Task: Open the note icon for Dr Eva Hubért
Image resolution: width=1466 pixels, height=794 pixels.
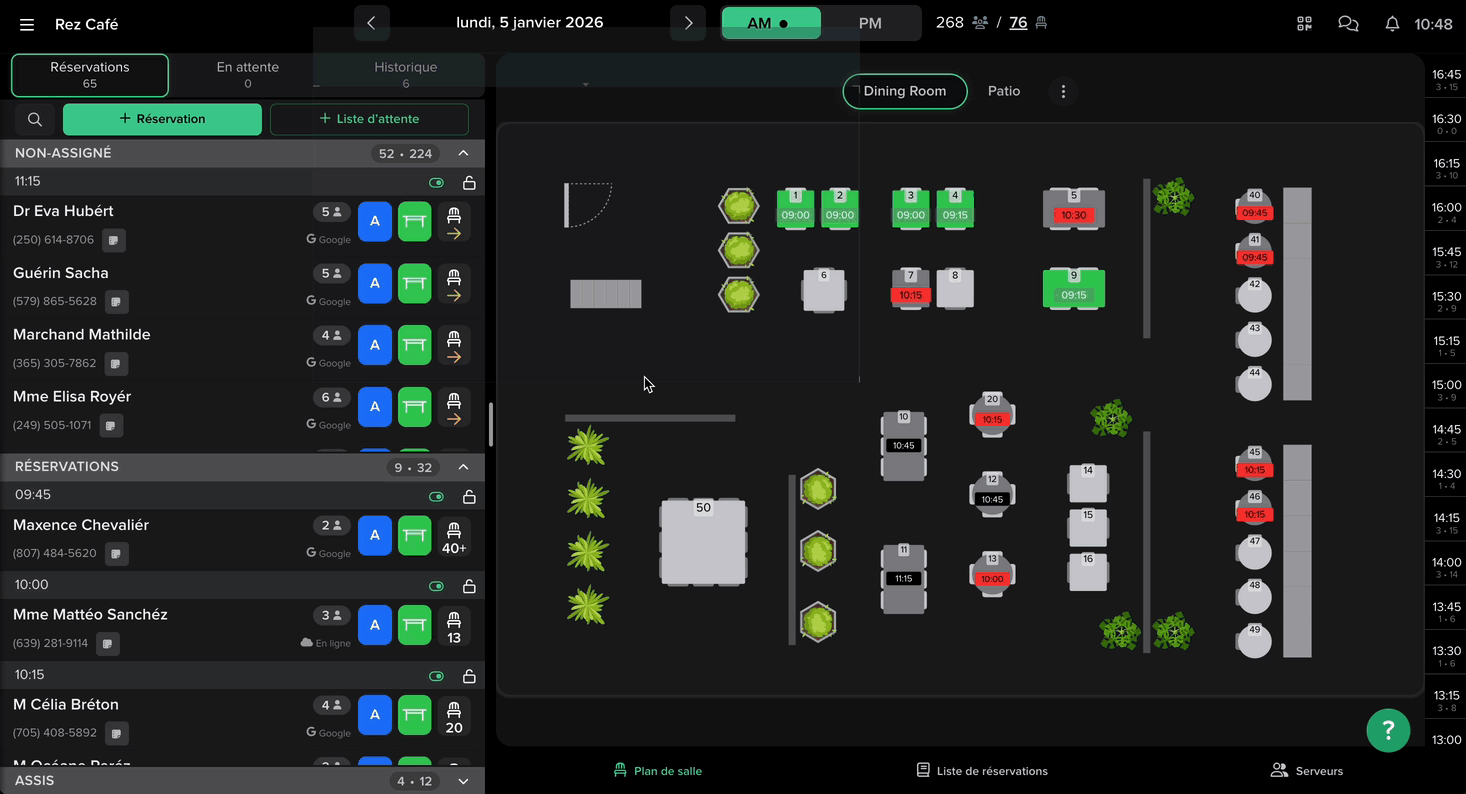Action: (x=115, y=240)
